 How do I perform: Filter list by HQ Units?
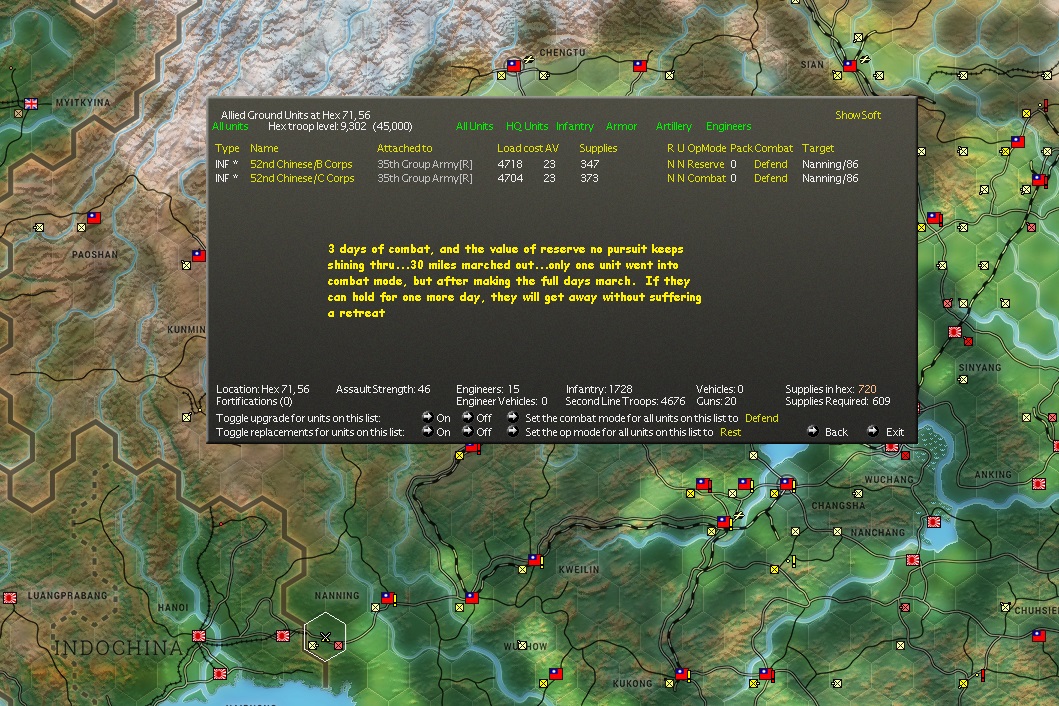pyautogui.click(x=527, y=126)
